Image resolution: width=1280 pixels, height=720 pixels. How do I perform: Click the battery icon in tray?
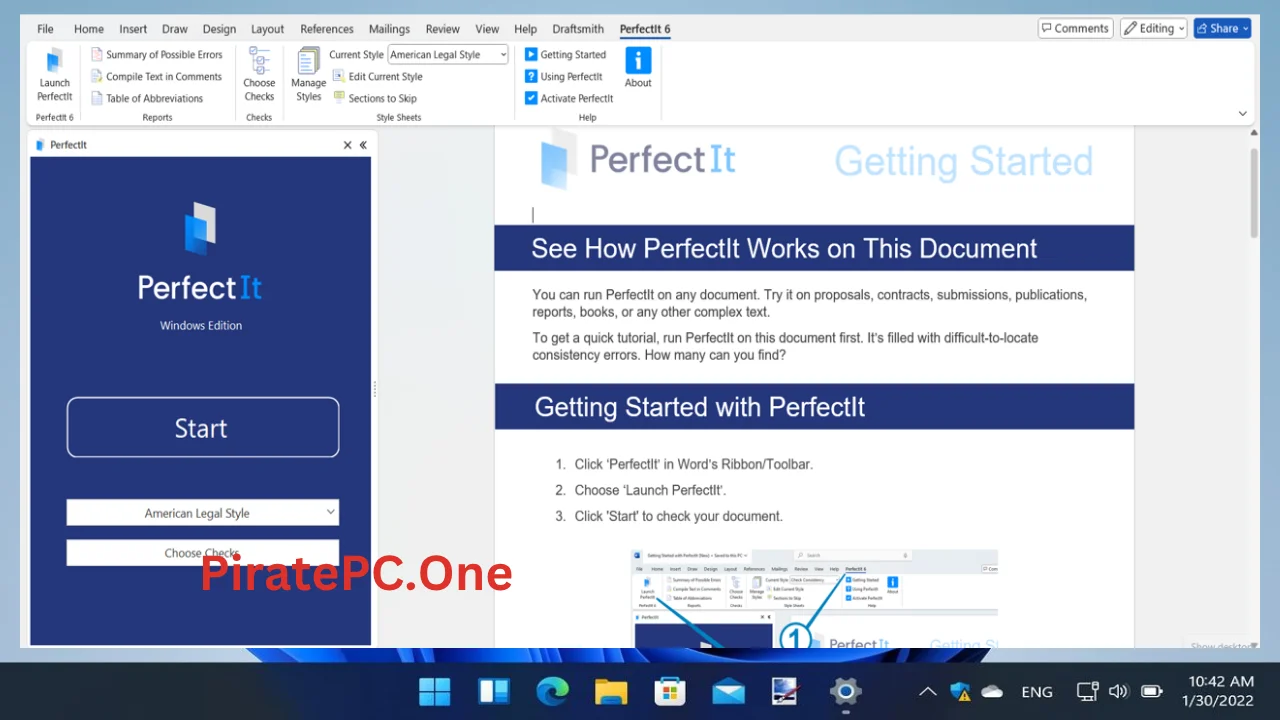click(1152, 691)
